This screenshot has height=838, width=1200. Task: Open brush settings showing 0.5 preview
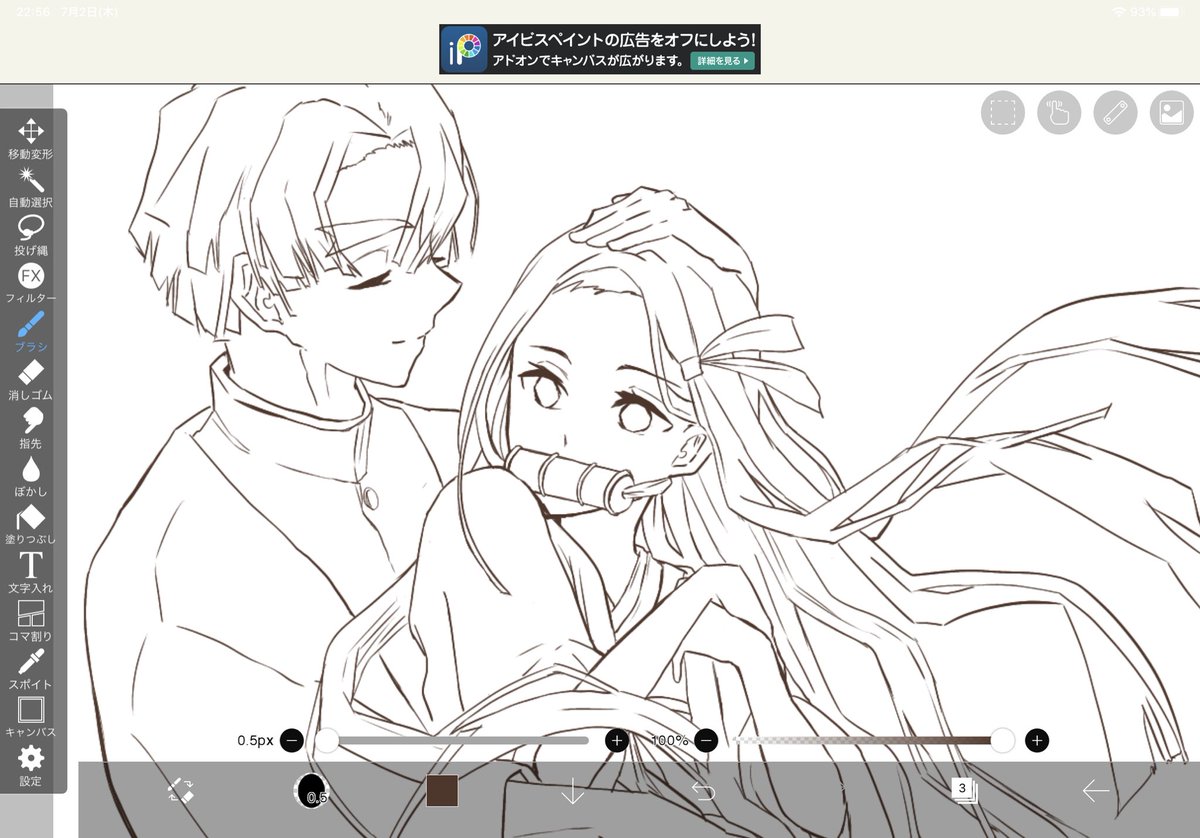pos(312,791)
